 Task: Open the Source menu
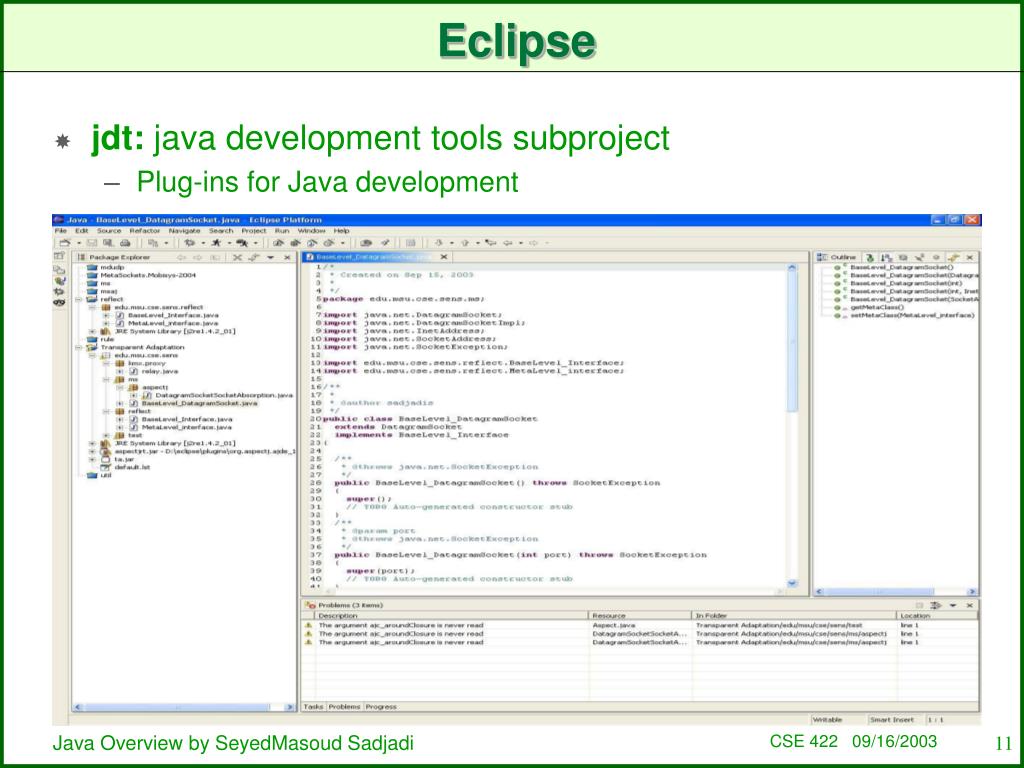(x=109, y=231)
